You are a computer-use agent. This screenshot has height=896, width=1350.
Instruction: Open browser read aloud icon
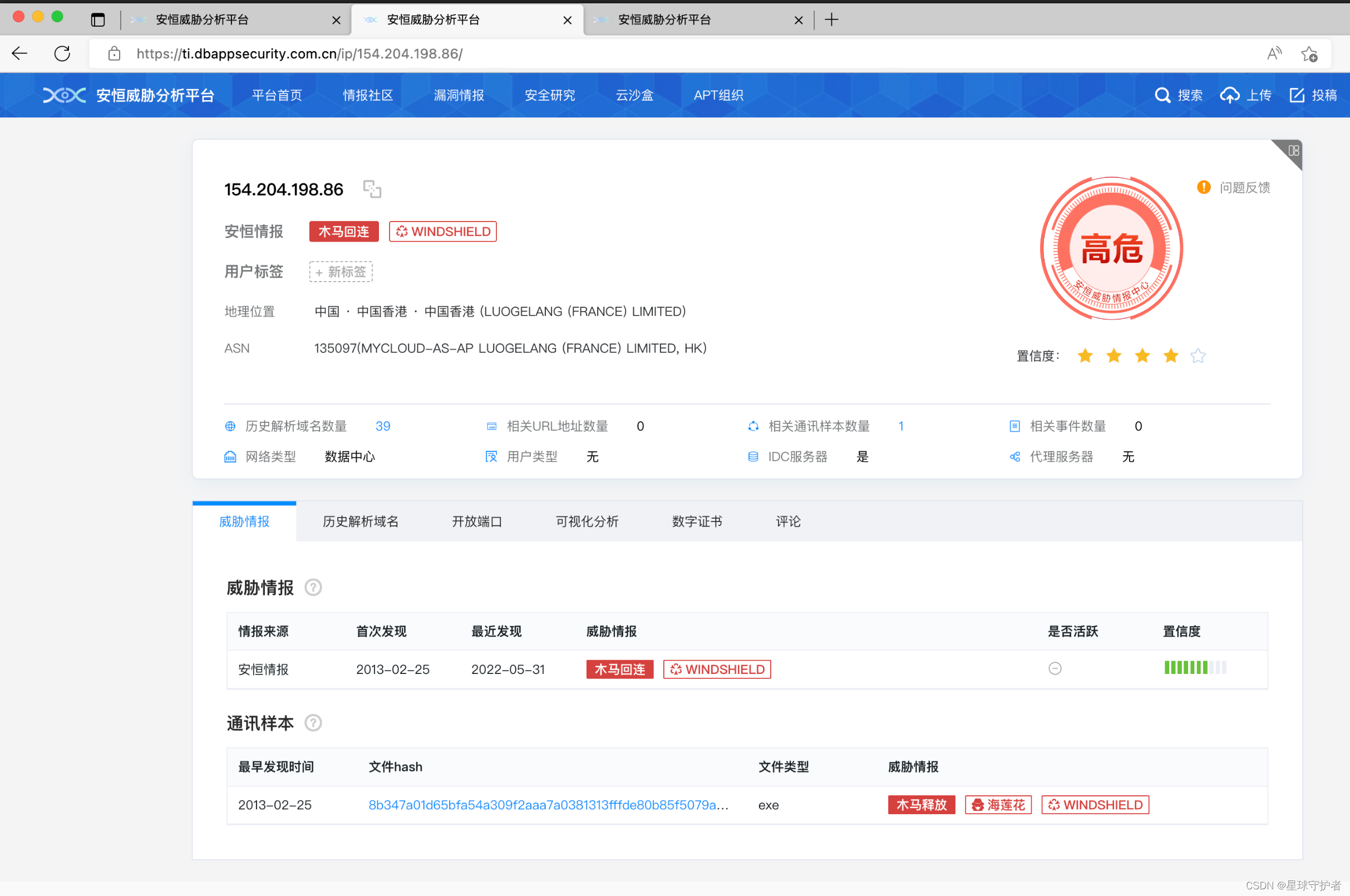click(1273, 54)
